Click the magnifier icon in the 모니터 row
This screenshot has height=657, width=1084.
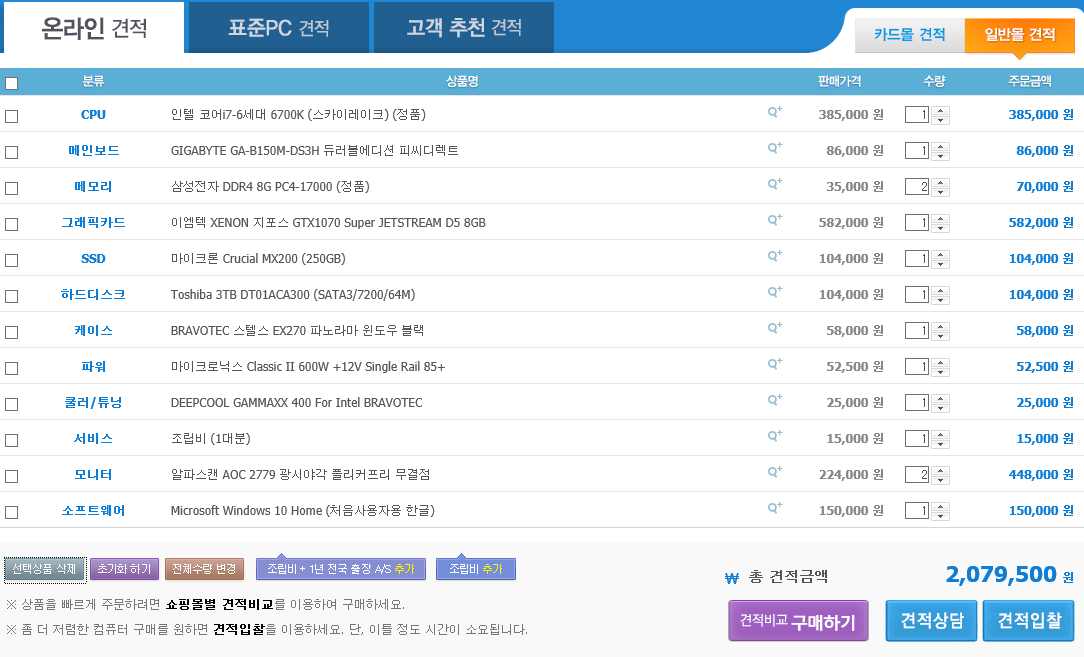(774, 473)
